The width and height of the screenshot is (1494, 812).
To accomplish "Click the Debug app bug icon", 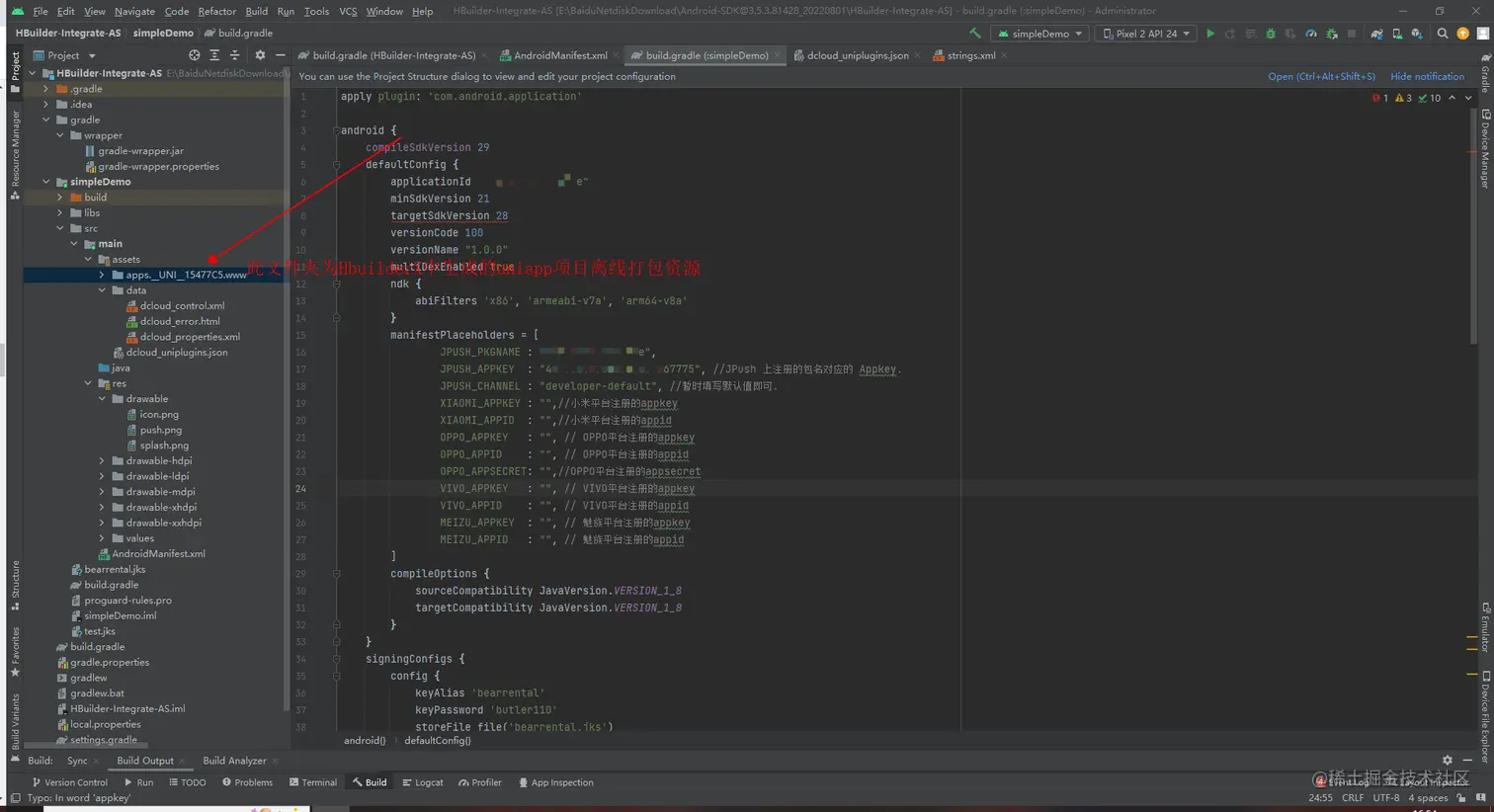I will tap(1271, 34).
